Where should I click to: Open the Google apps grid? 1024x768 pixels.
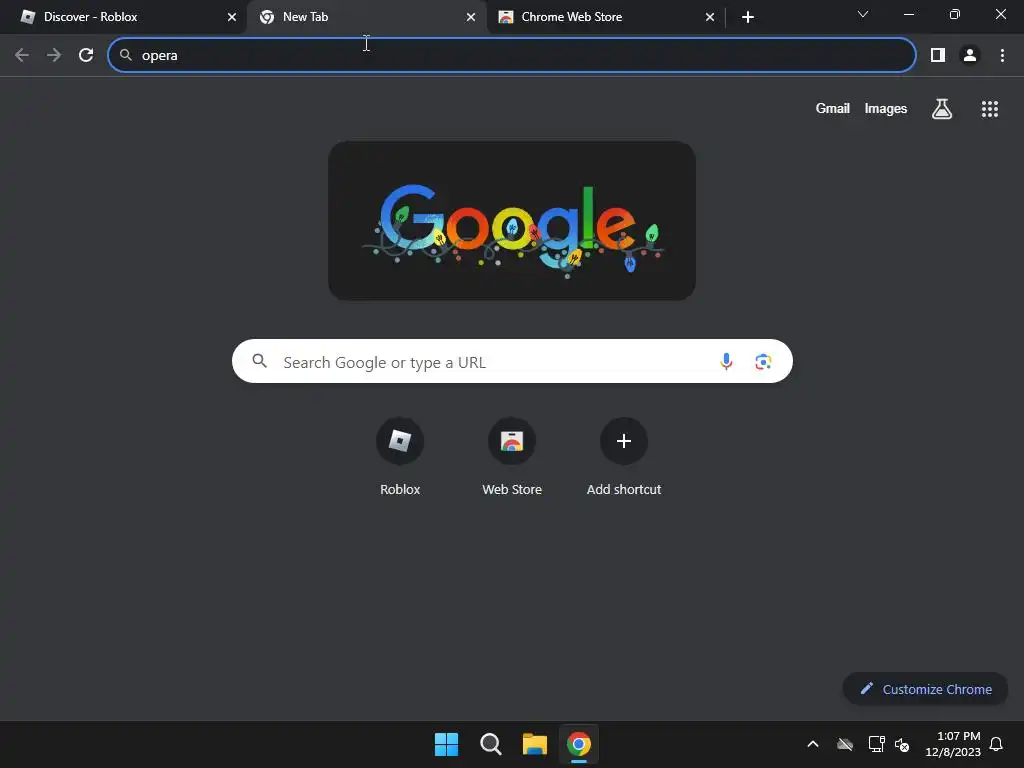coord(989,108)
